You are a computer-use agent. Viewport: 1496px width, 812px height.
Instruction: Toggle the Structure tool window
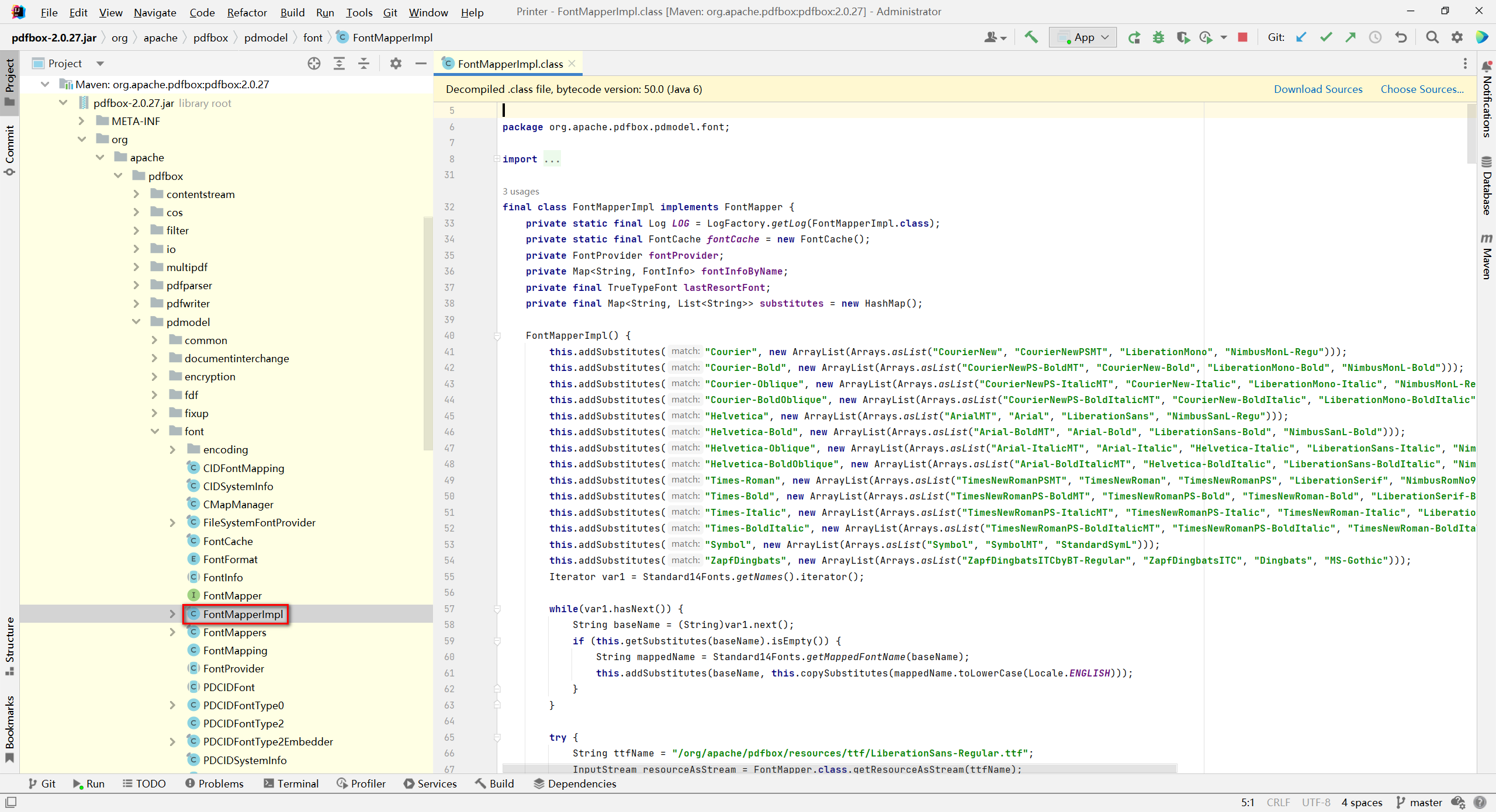click(9, 646)
